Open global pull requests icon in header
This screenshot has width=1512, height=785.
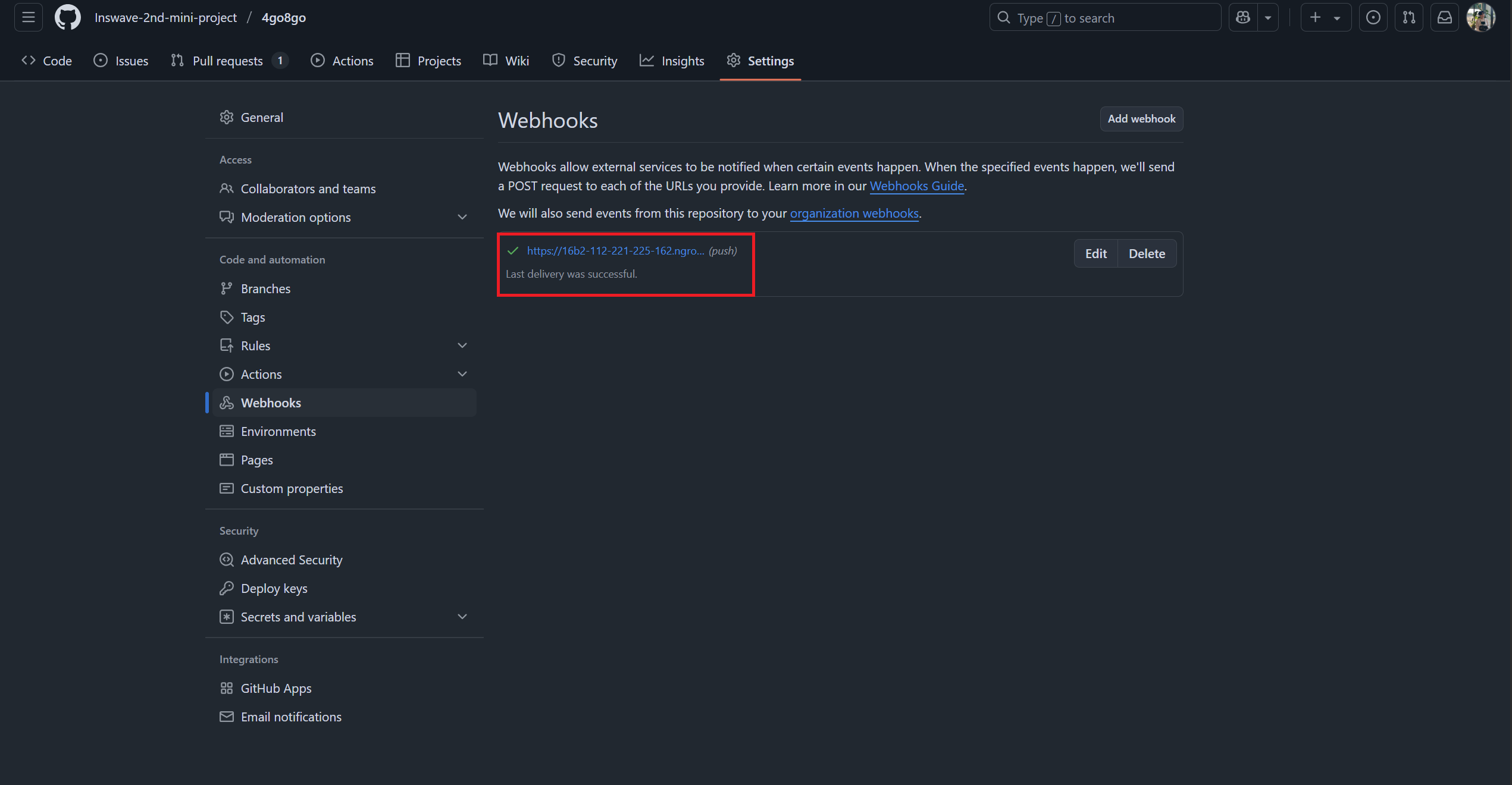click(1408, 18)
